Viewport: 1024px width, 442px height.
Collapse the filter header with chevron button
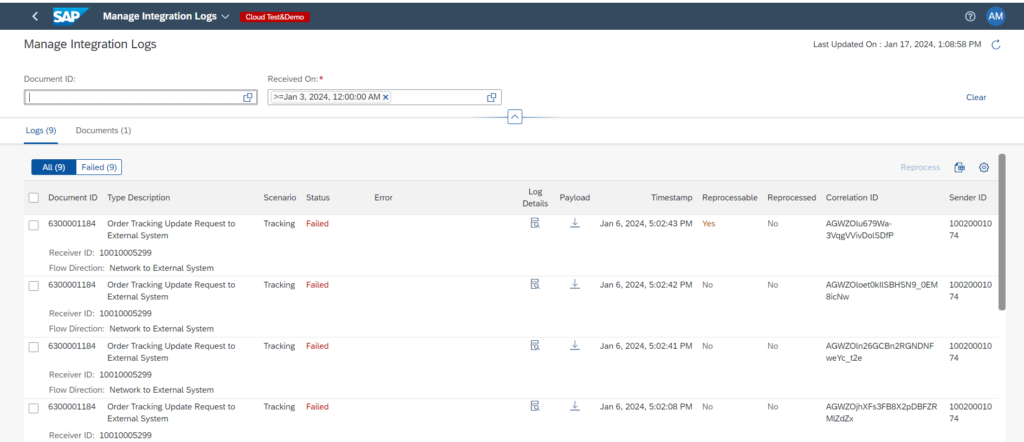(x=515, y=117)
